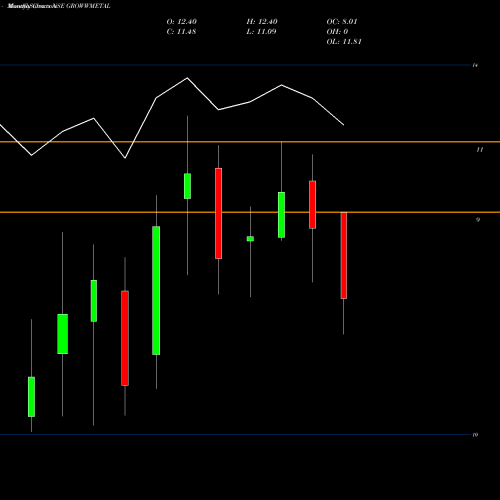Click the '14' price axis label

475,65
